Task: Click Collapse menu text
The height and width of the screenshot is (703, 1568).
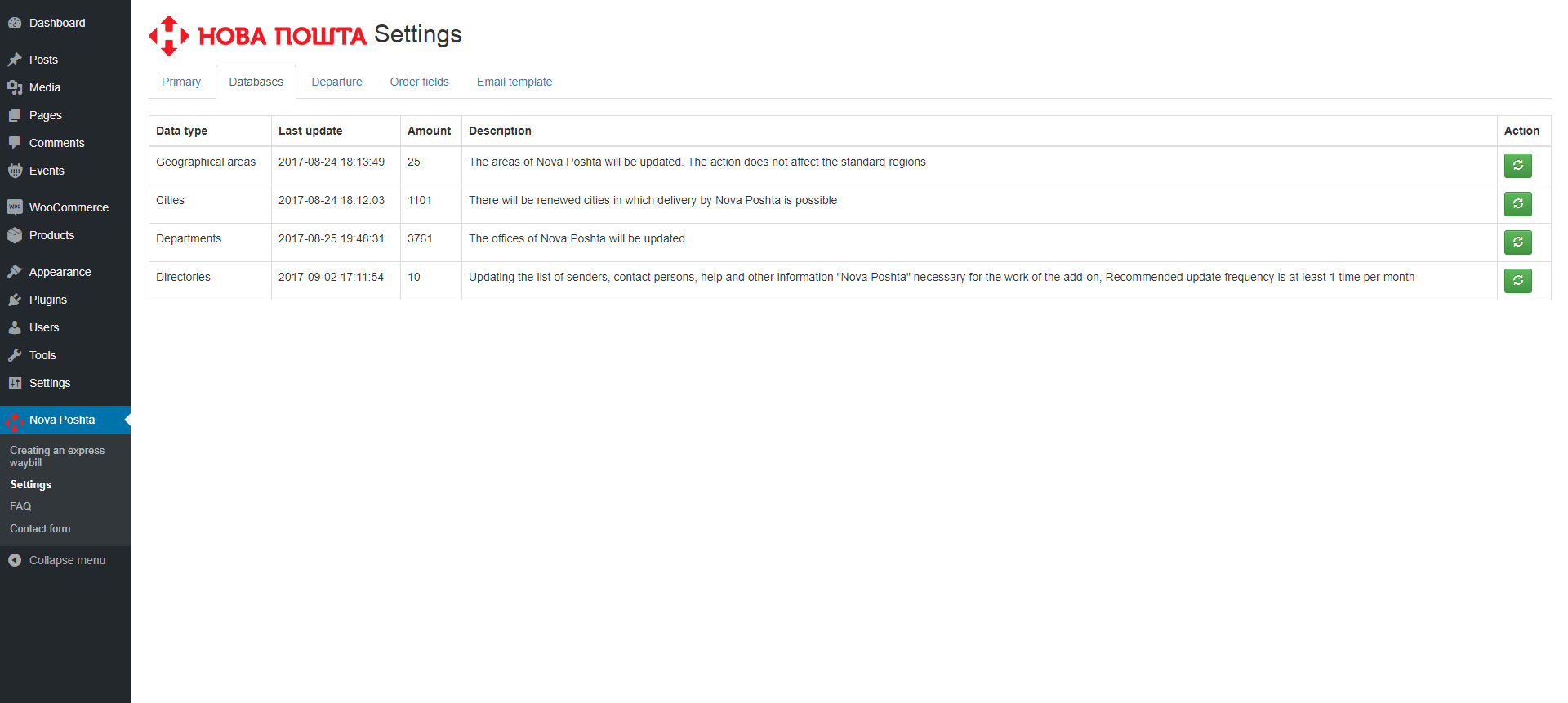Action: (x=67, y=560)
